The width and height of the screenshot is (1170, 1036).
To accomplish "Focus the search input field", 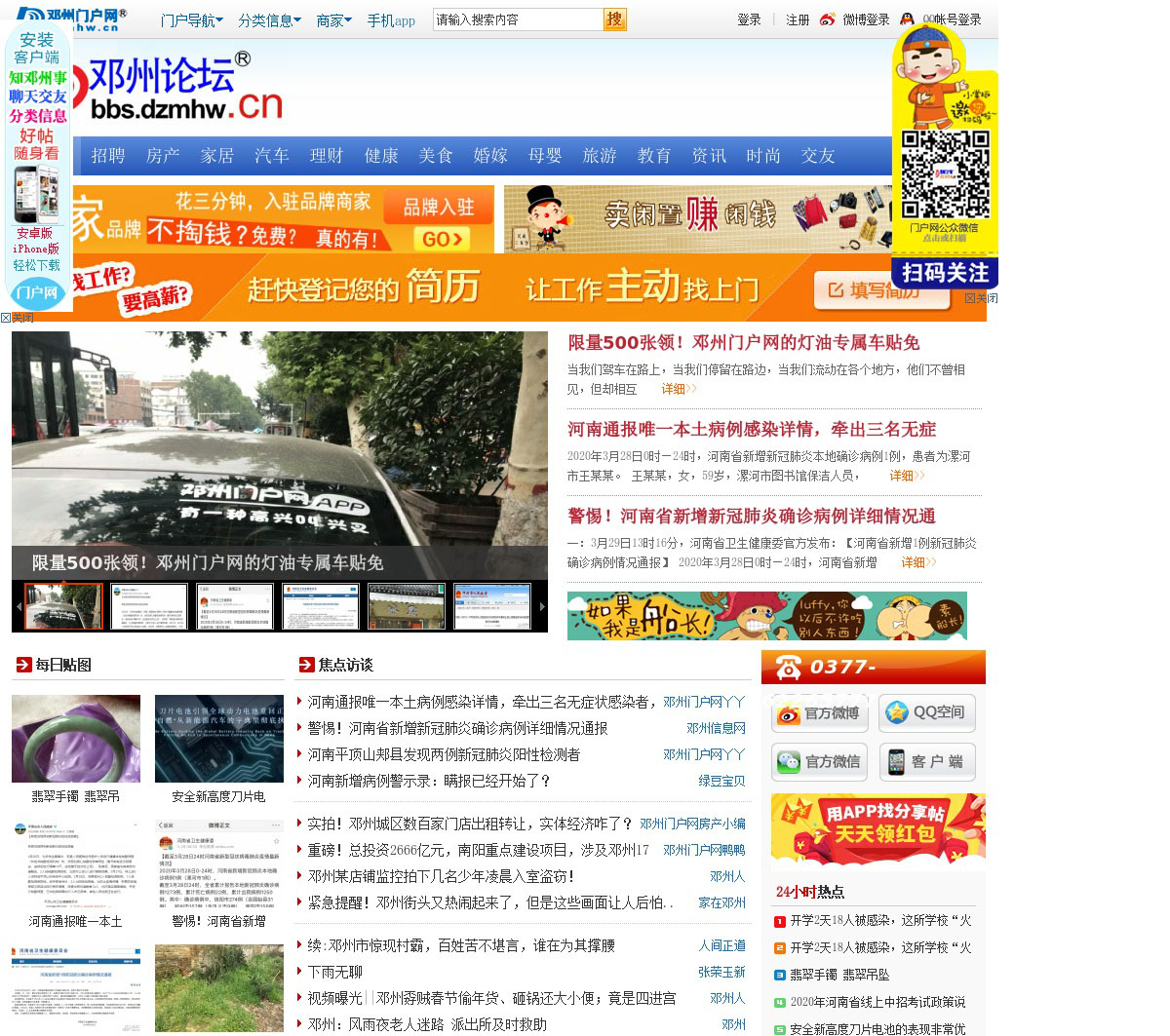I will click(518, 19).
